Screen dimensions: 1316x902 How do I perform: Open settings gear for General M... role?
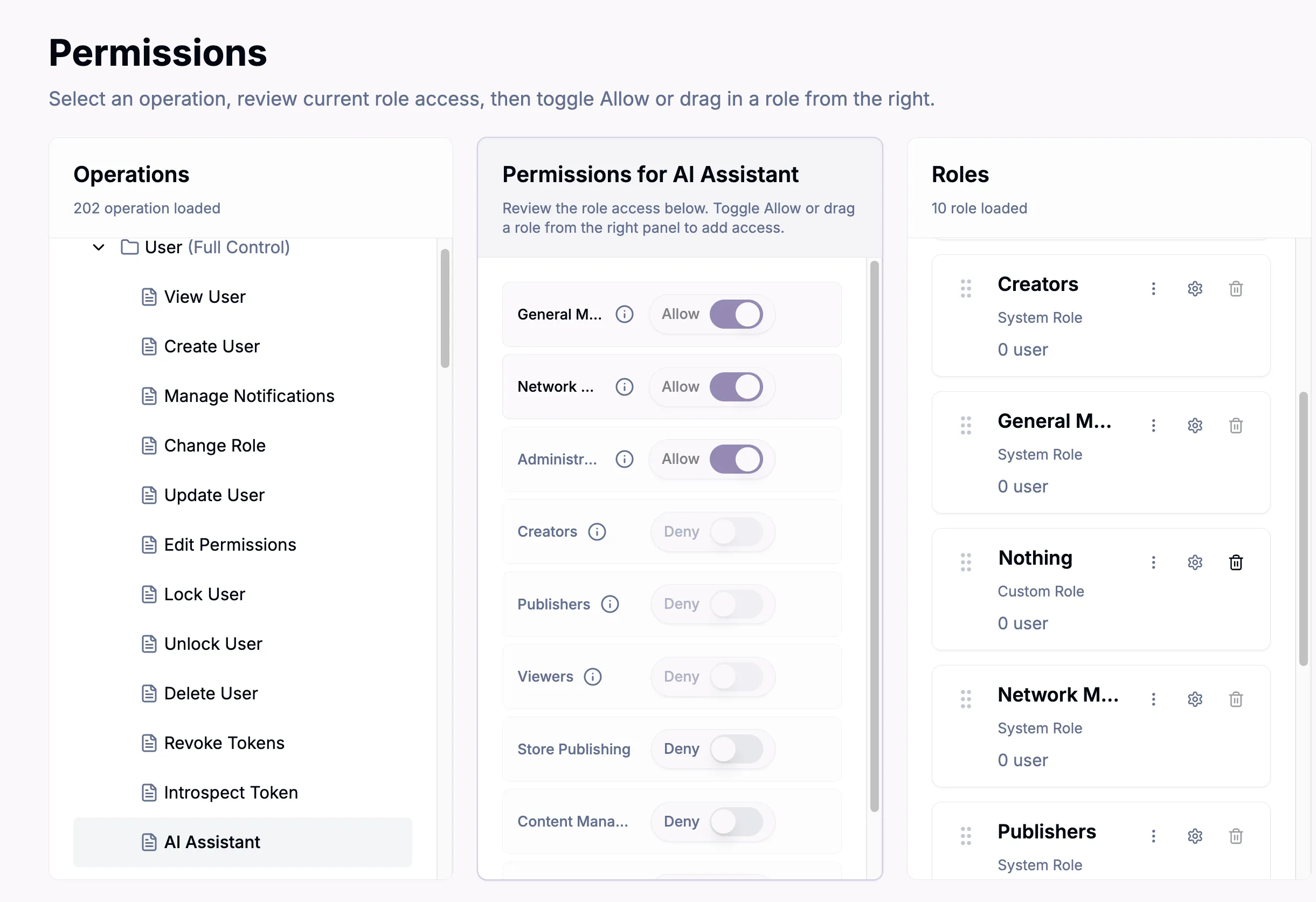[1195, 426]
